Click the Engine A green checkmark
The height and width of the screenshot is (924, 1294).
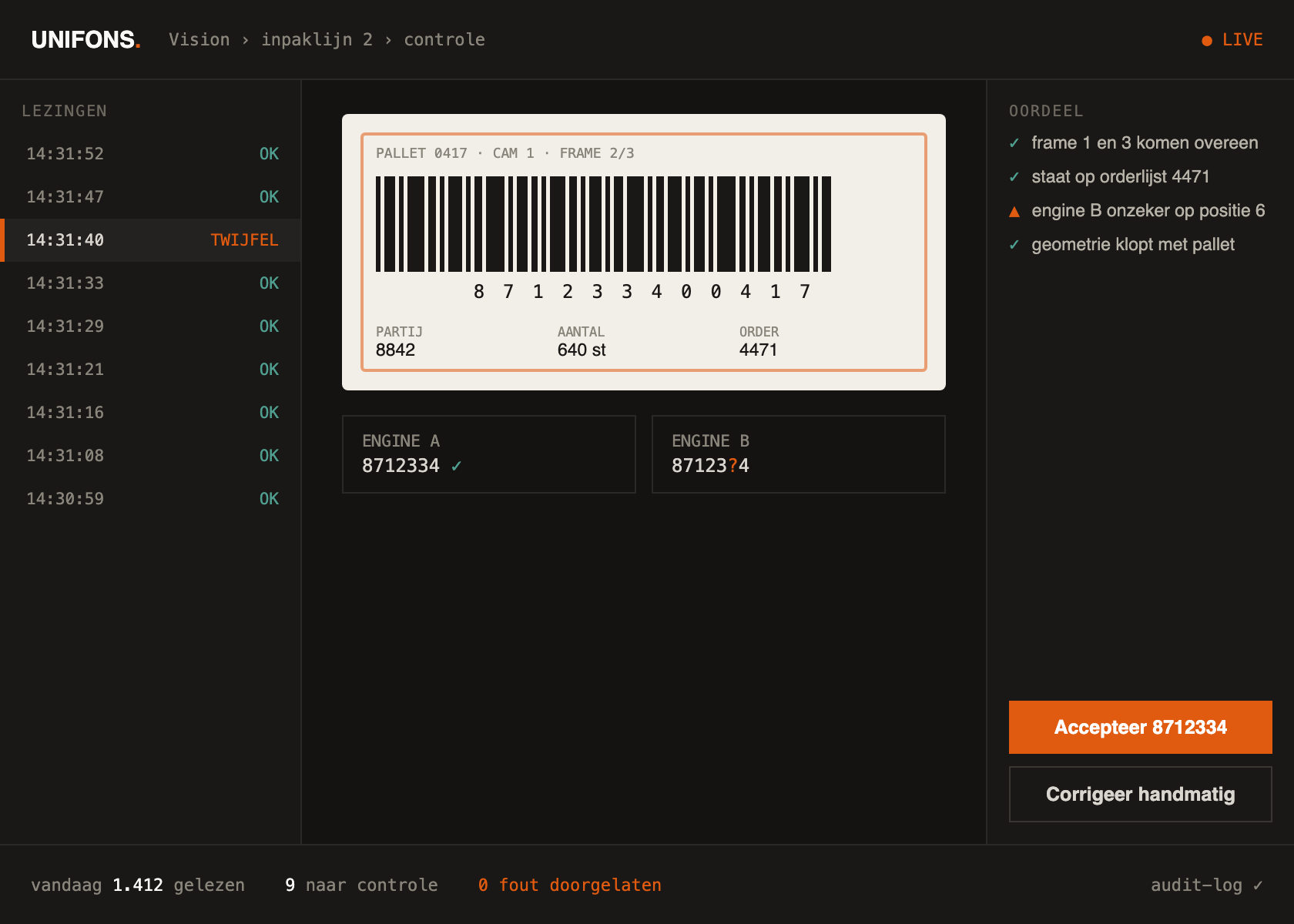click(456, 466)
